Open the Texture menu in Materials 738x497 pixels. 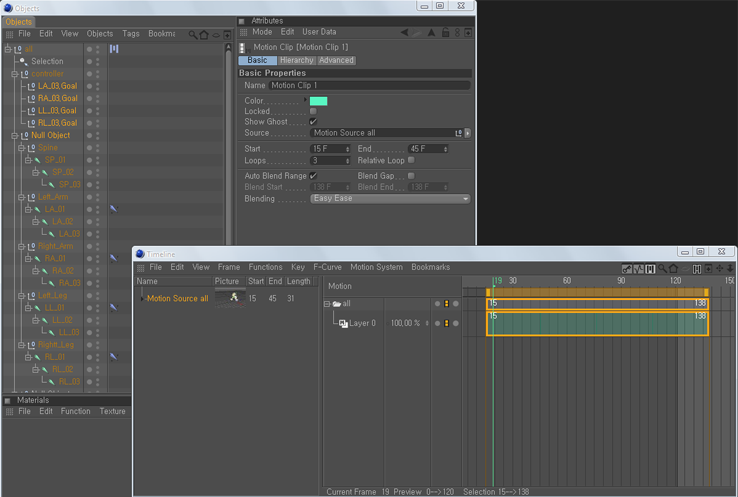(x=112, y=411)
